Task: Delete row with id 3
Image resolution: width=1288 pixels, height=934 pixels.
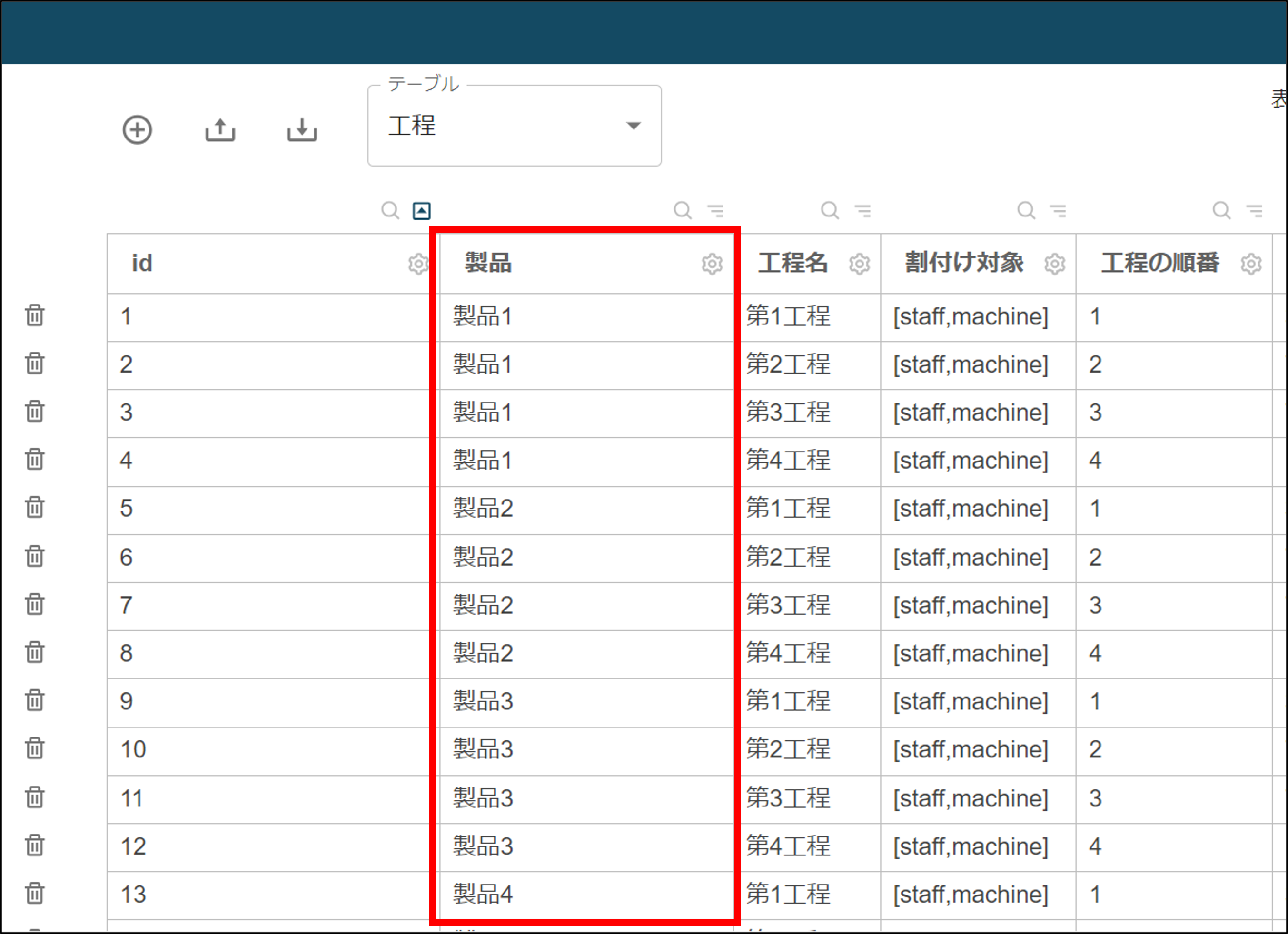Action: (35, 411)
